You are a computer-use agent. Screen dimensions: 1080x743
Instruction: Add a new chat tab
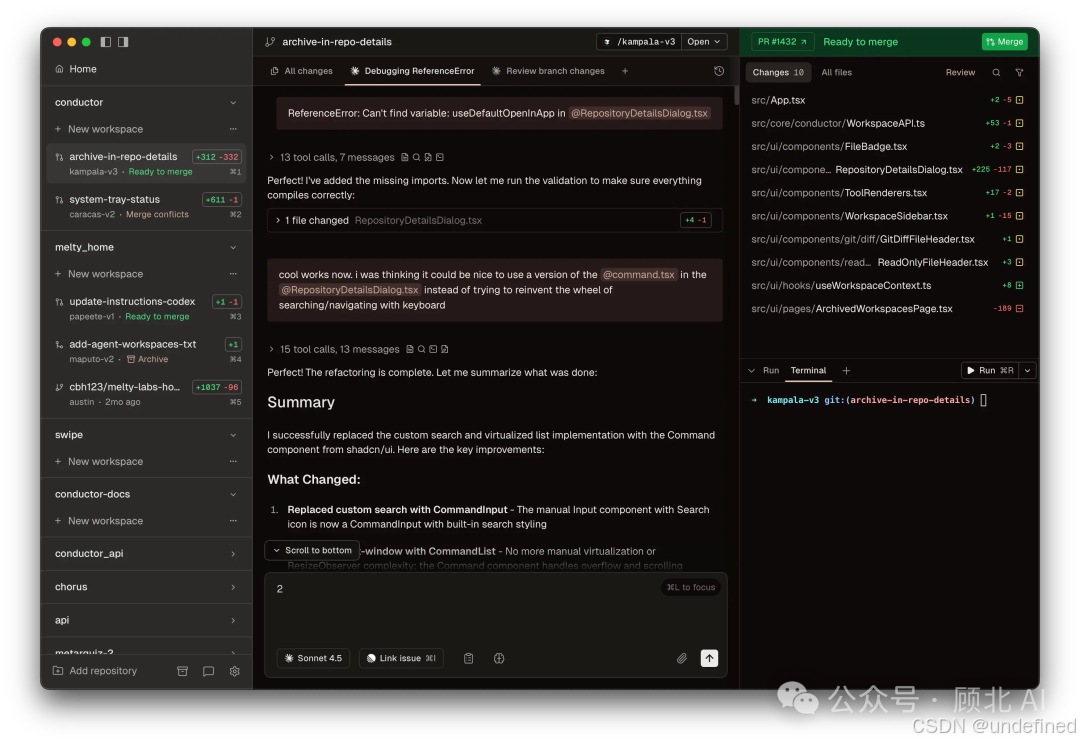click(625, 71)
